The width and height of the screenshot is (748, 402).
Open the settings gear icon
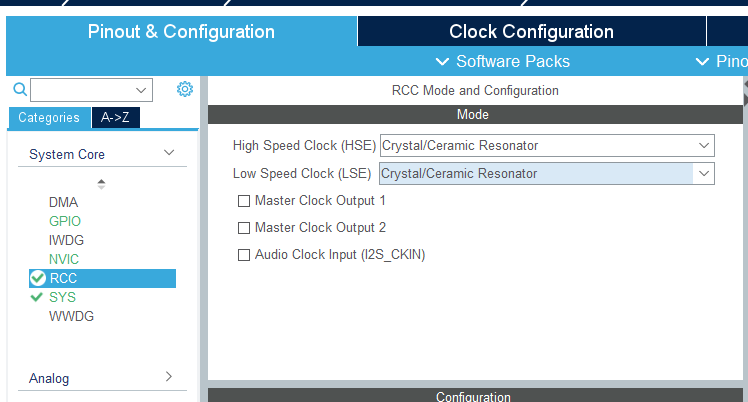pyautogui.click(x=184, y=90)
